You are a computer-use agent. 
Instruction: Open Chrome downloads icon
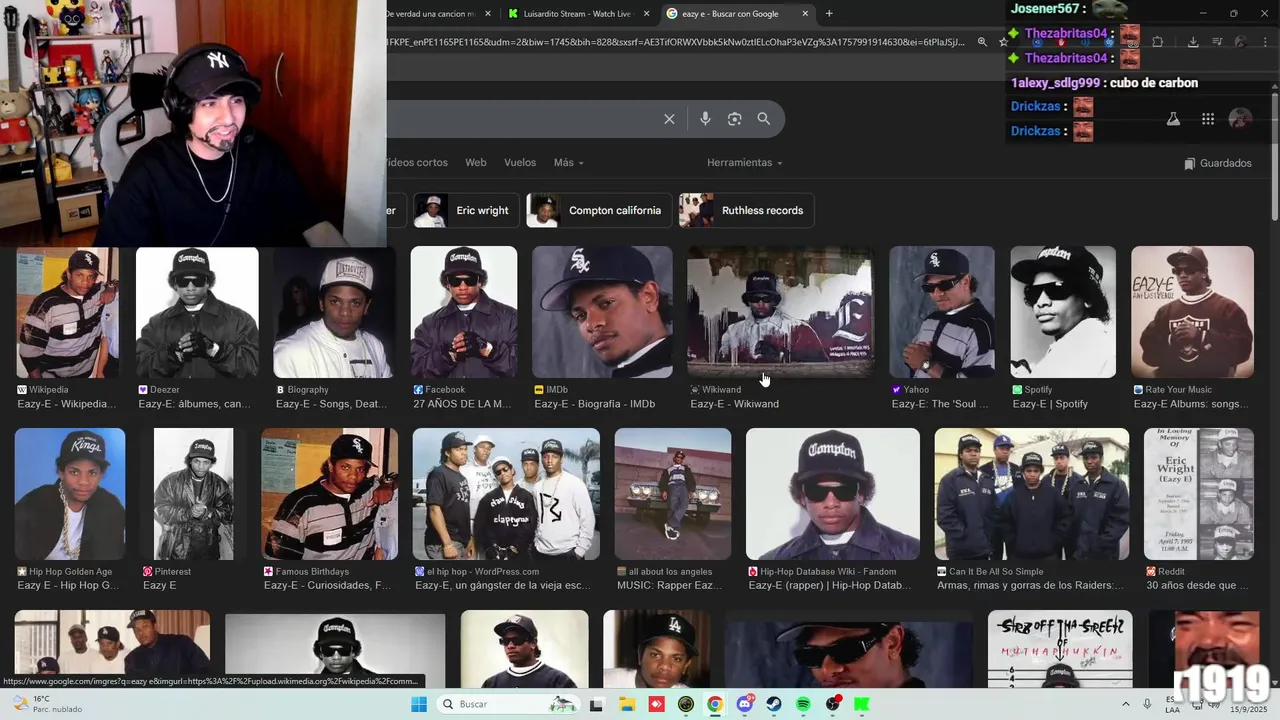[1193, 42]
